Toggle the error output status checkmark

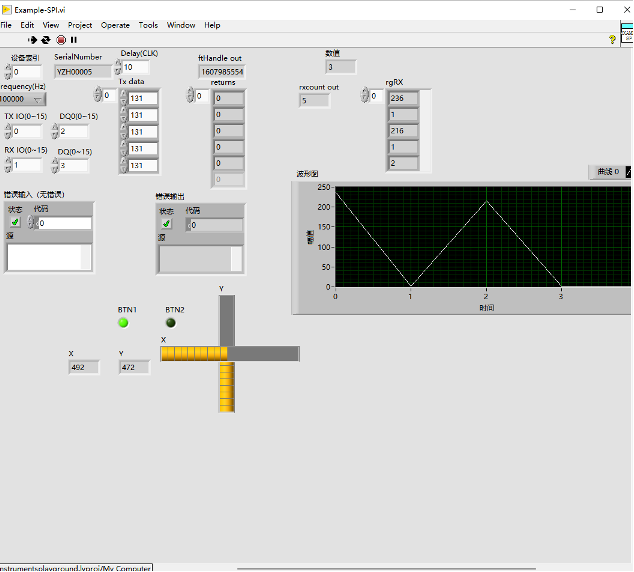167,224
